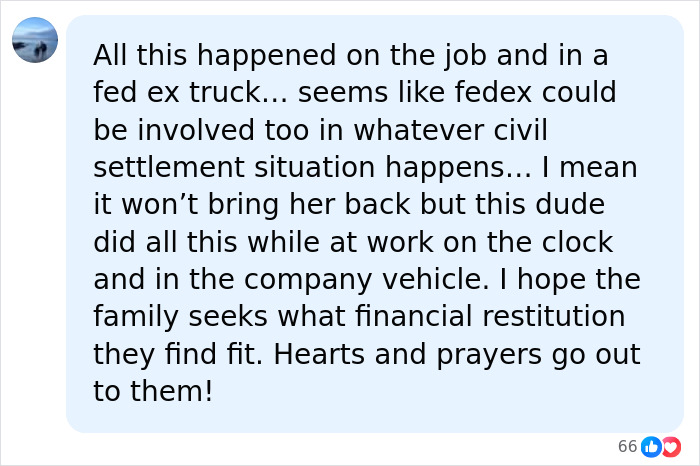Viewport: 700px width, 466px height.
Task: Click the 66 reactions count
Action: click(x=627, y=446)
